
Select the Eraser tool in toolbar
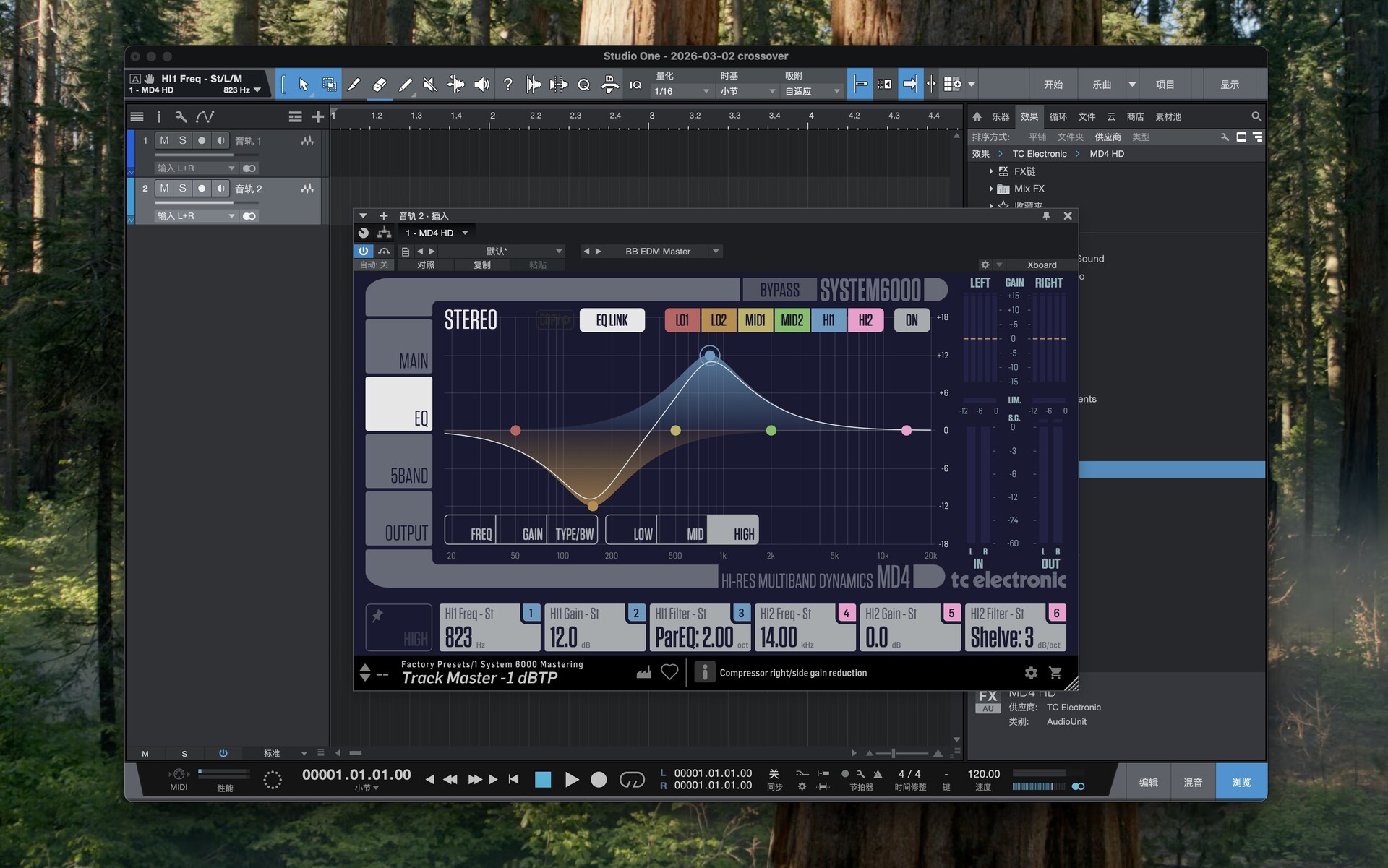380,85
